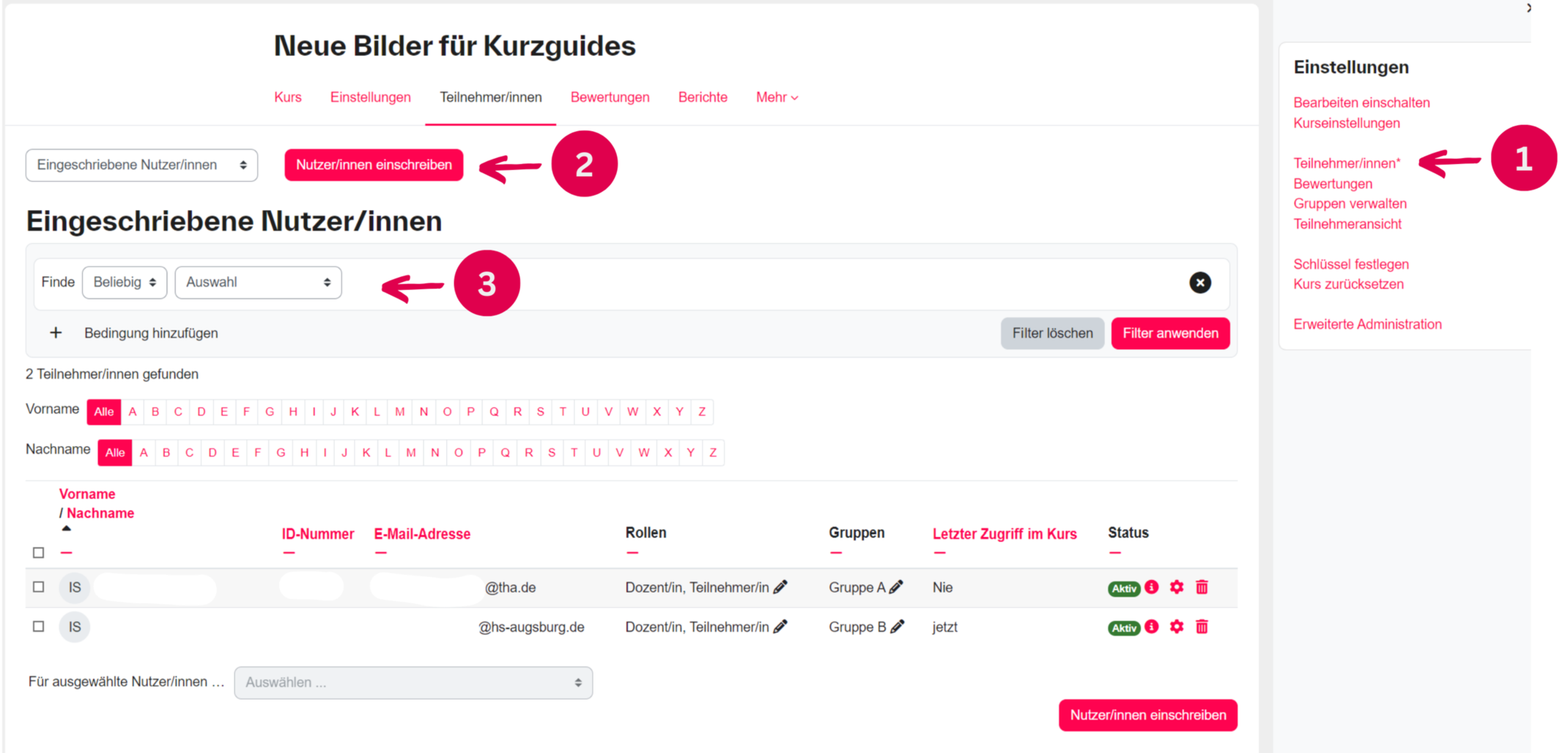Select the checkbox for the @tha.de user

39,587
